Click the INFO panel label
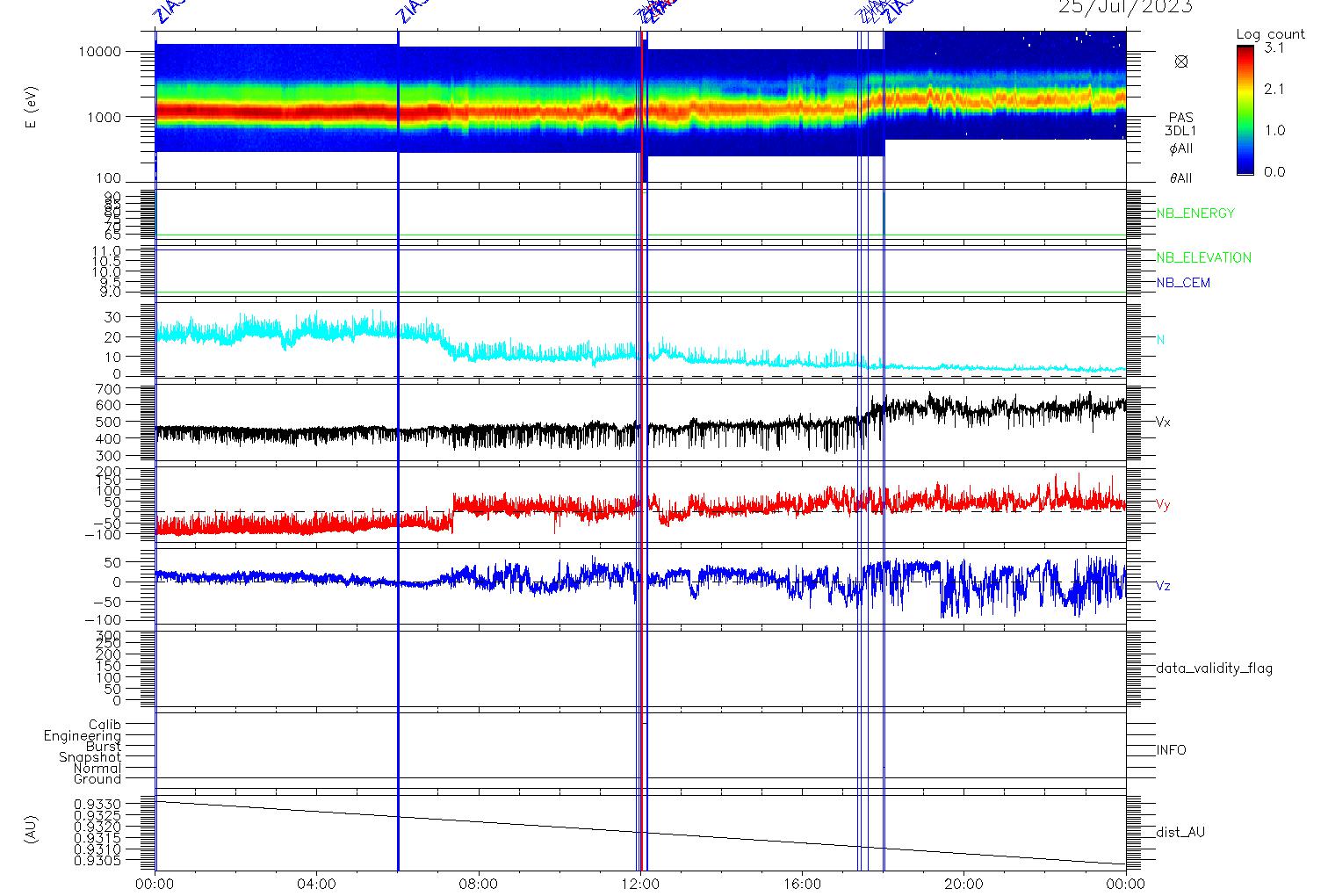Viewport: 1328px width, 896px height. pos(1171,750)
